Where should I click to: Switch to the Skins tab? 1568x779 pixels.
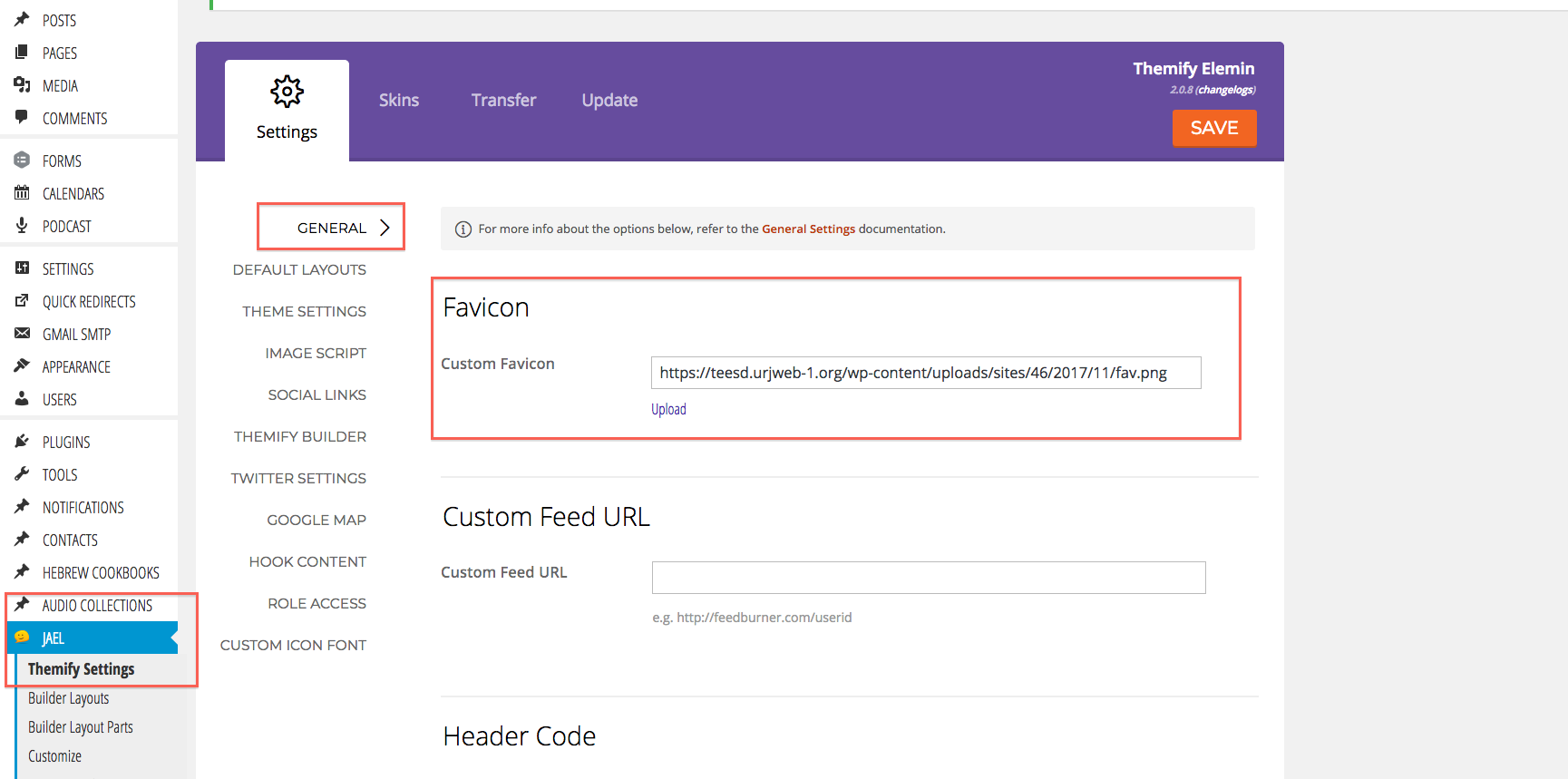398,101
